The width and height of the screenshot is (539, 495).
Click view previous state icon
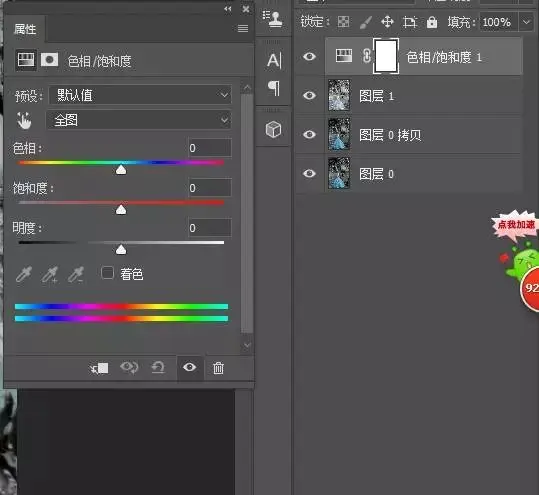(129, 367)
